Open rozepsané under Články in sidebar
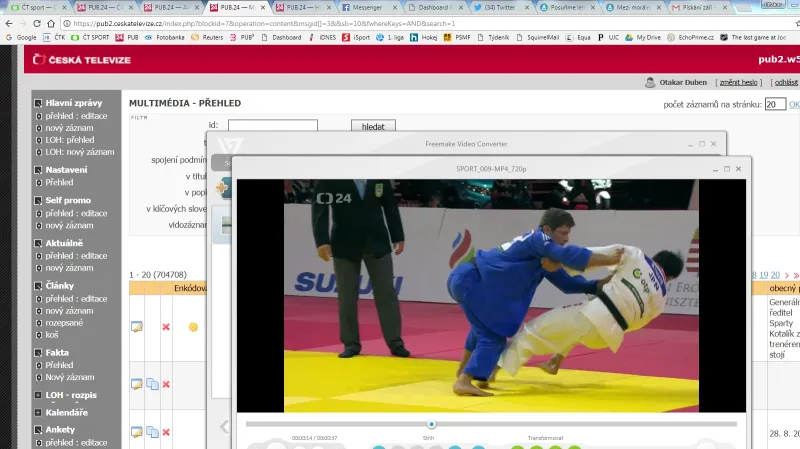The height and width of the screenshot is (449, 800). (64, 322)
